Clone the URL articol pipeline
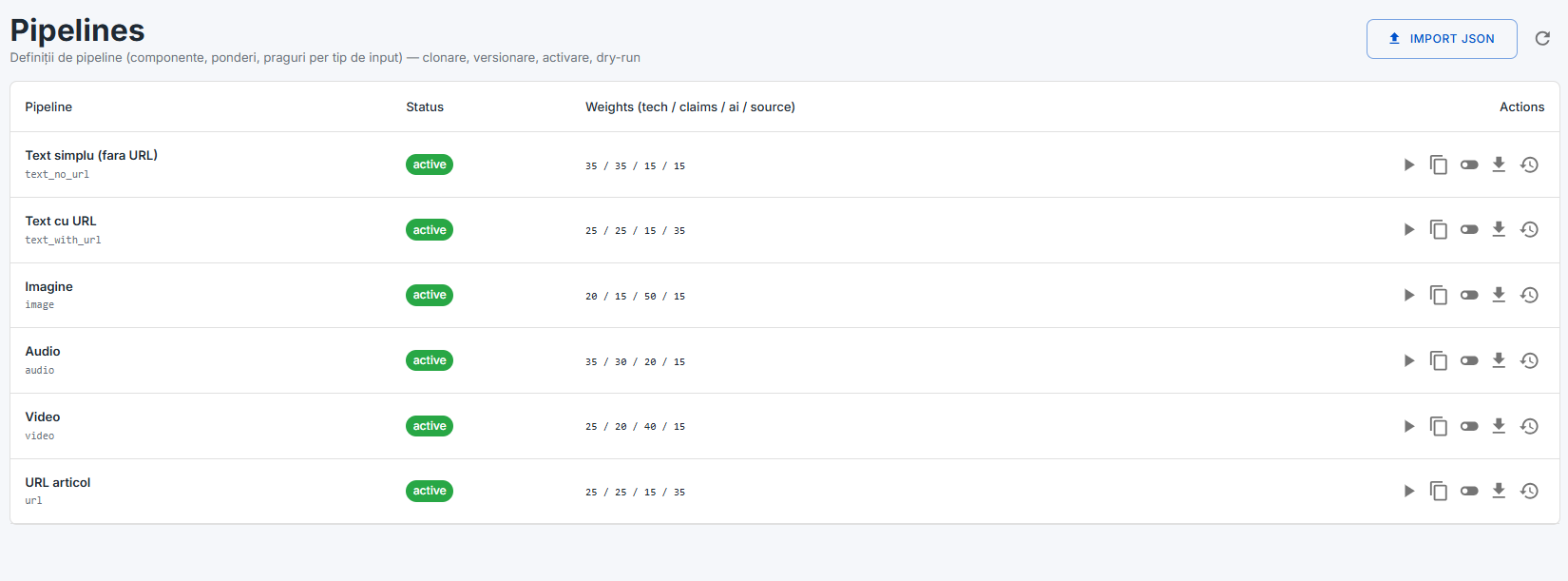Image resolution: width=1568 pixels, height=581 pixels. pyautogui.click(x=1439, y=491)
